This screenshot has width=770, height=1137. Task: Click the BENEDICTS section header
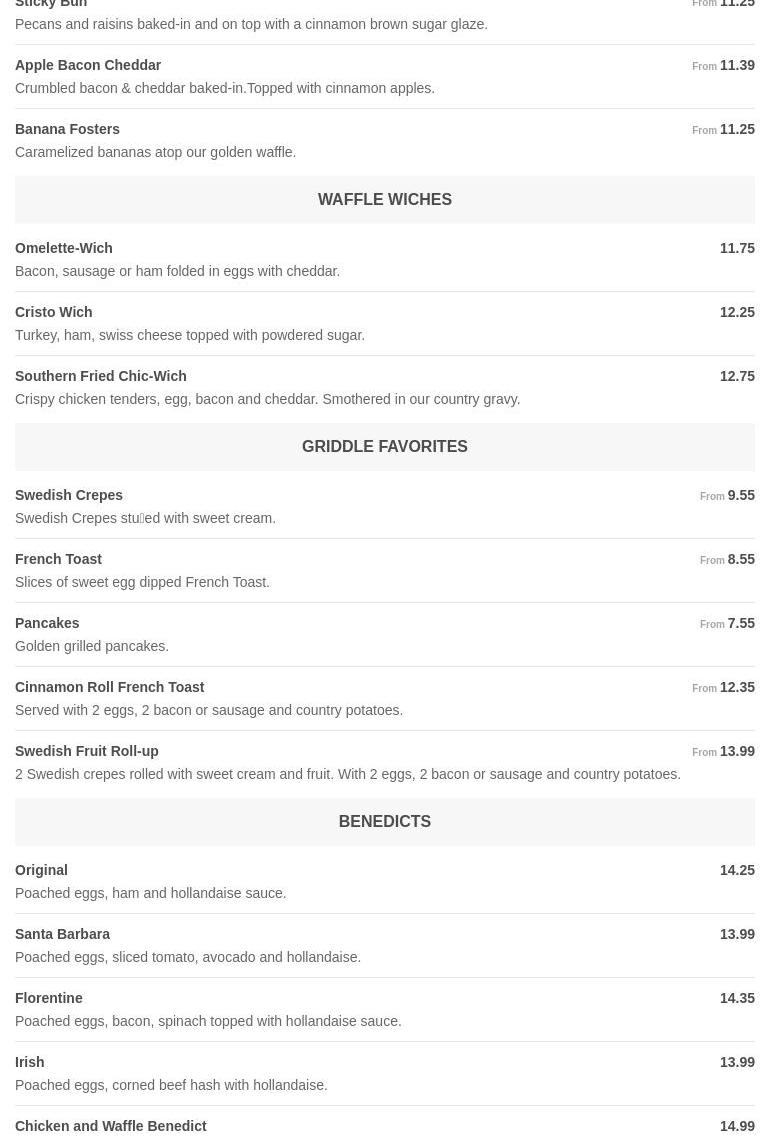point(384,822)
